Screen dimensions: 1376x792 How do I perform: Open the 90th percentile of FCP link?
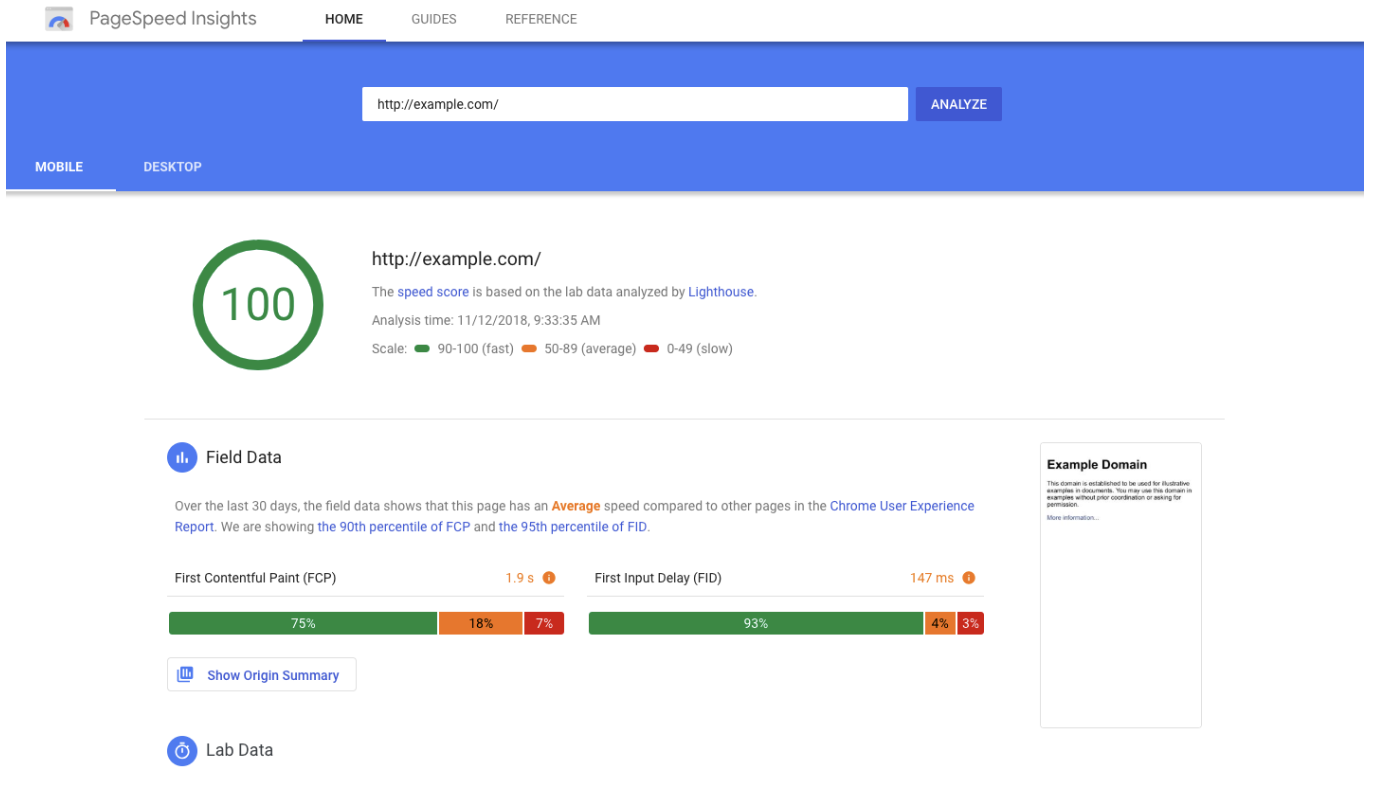[x=393, y=527]
